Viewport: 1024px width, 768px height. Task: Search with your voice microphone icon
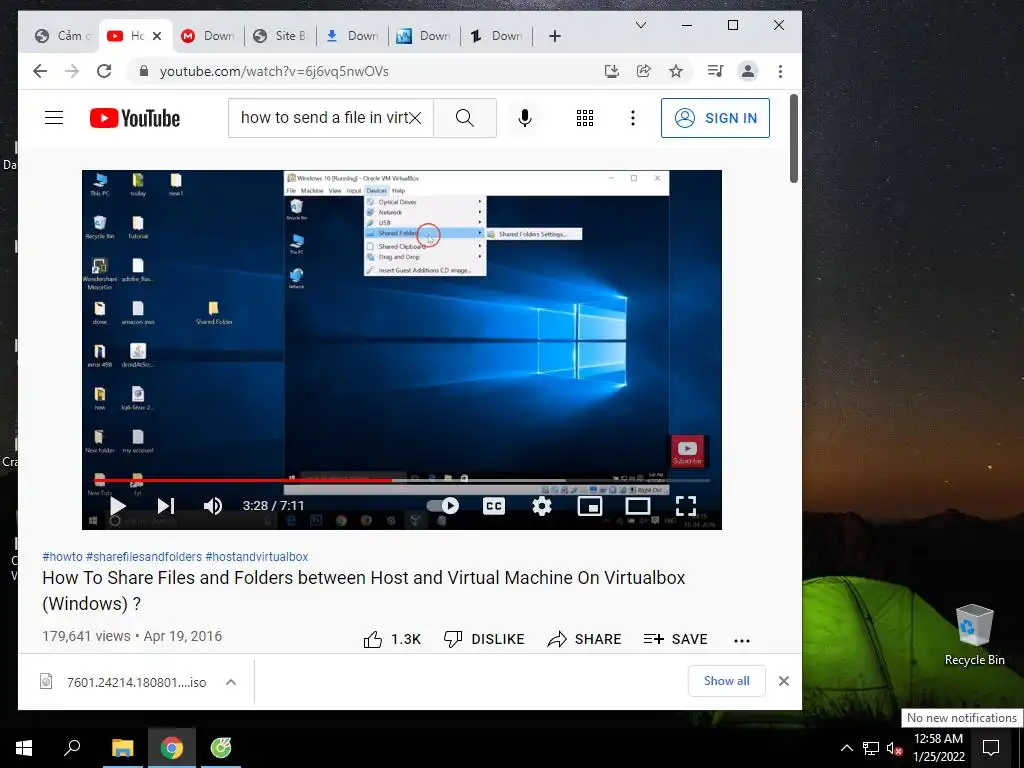pyautogui.click(x=524, y=118)
